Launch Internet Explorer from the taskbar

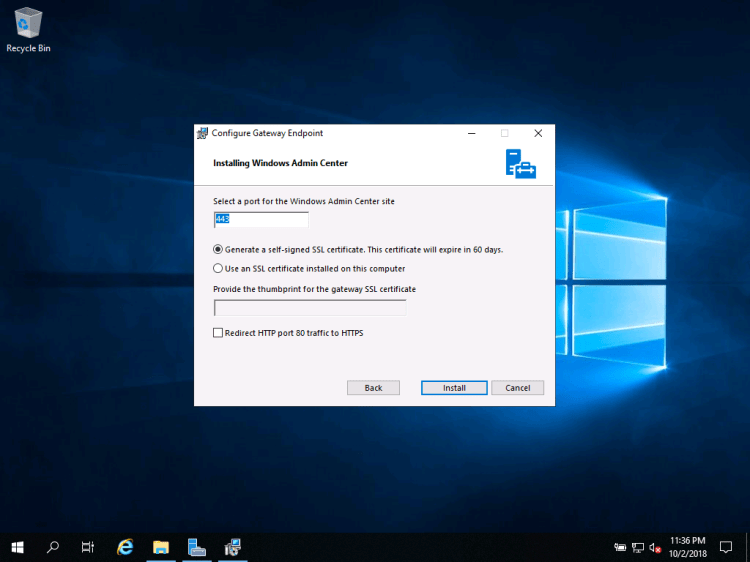tap(125, 547)
